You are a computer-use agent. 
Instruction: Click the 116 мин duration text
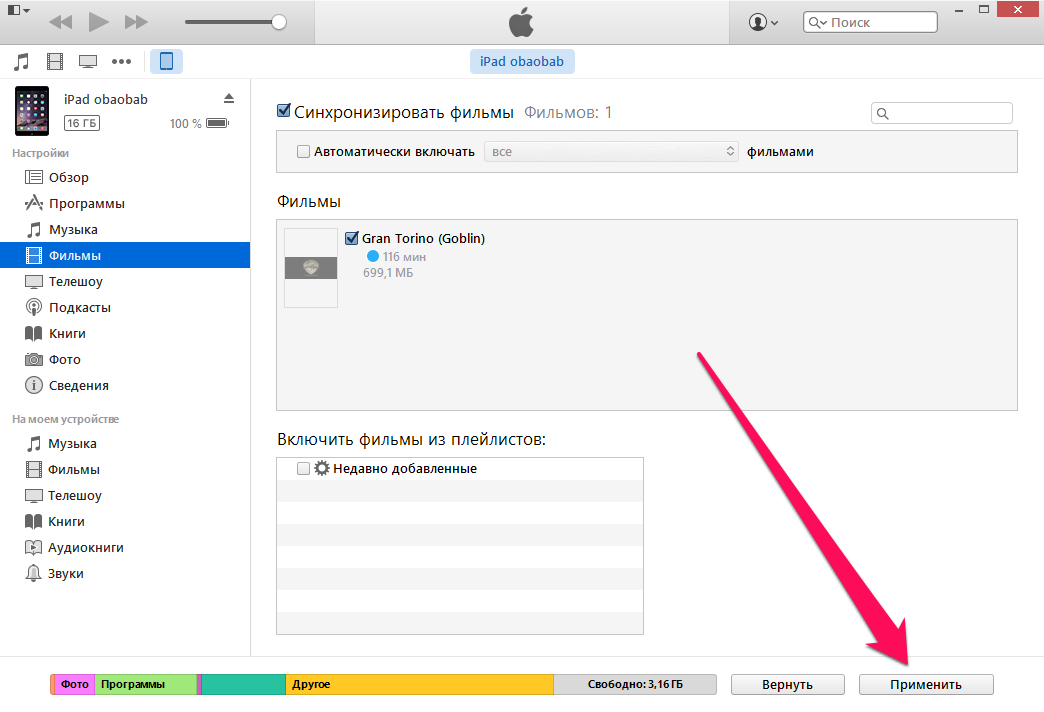click(x=404, y=256)
